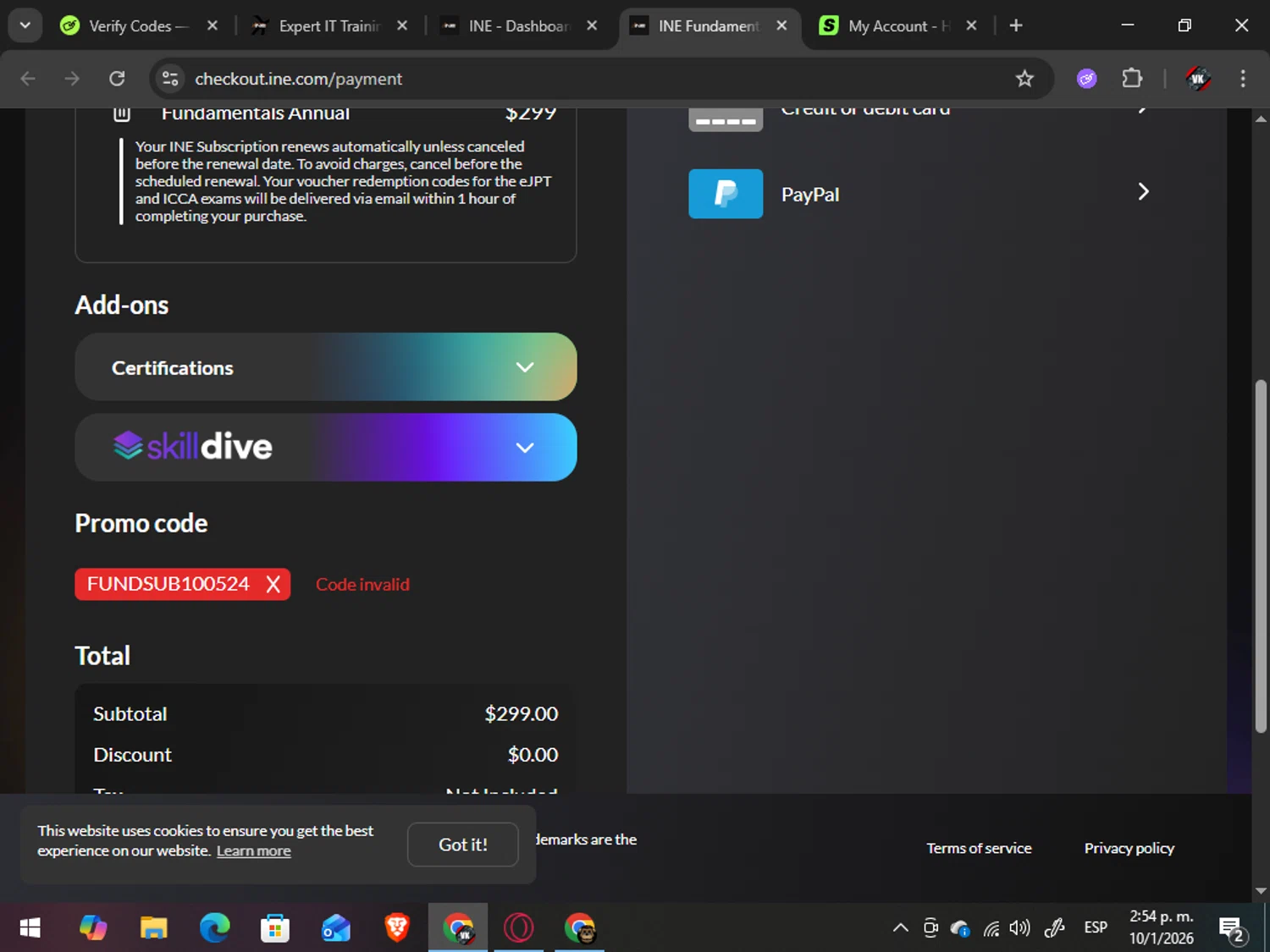Remove Fundamentals Annual with trash icon
The image size is (1270, 952).
tap(122, 113)
